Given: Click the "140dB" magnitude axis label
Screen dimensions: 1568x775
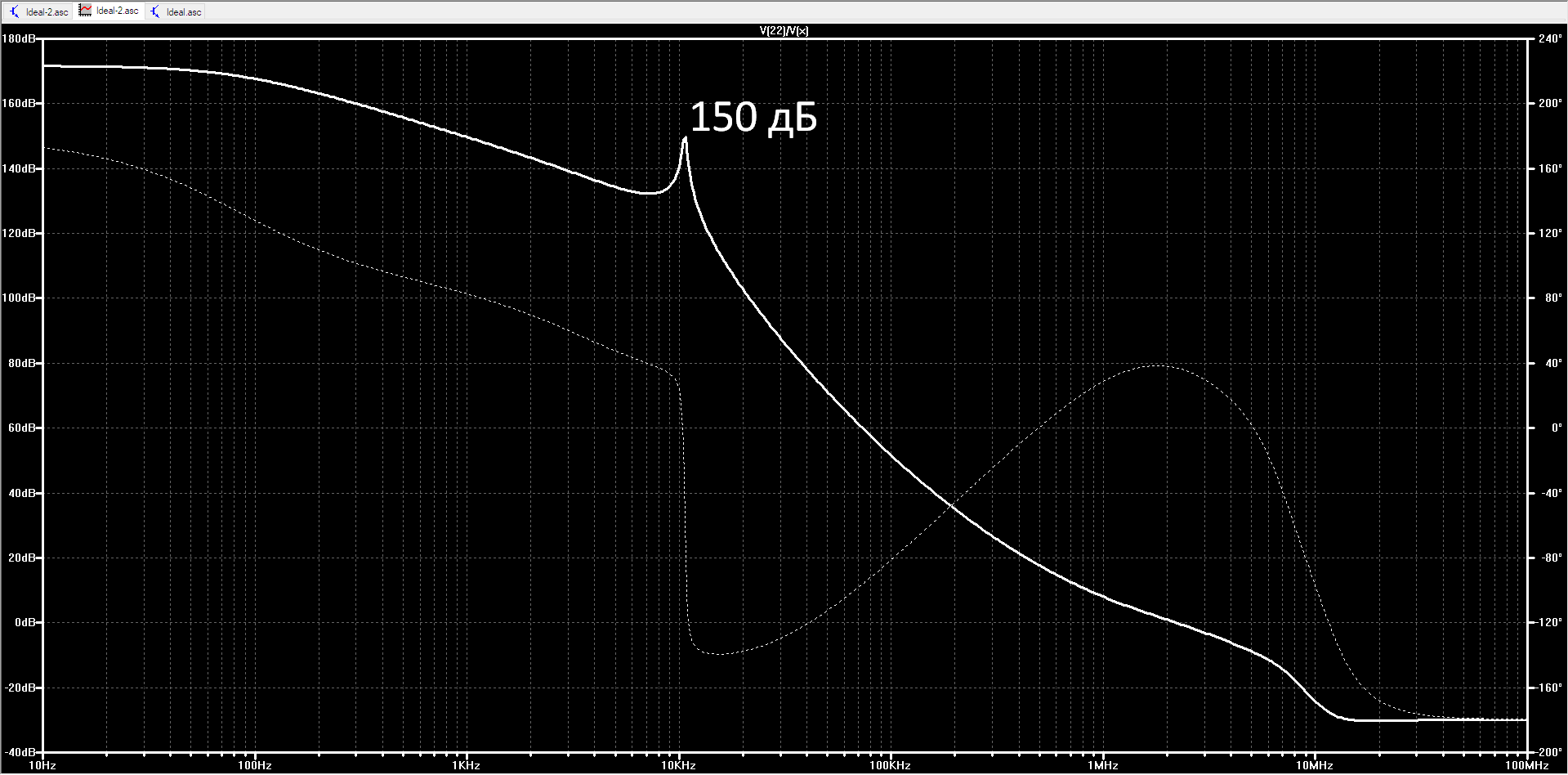Looking at the screenshot, I should point(18,168).
